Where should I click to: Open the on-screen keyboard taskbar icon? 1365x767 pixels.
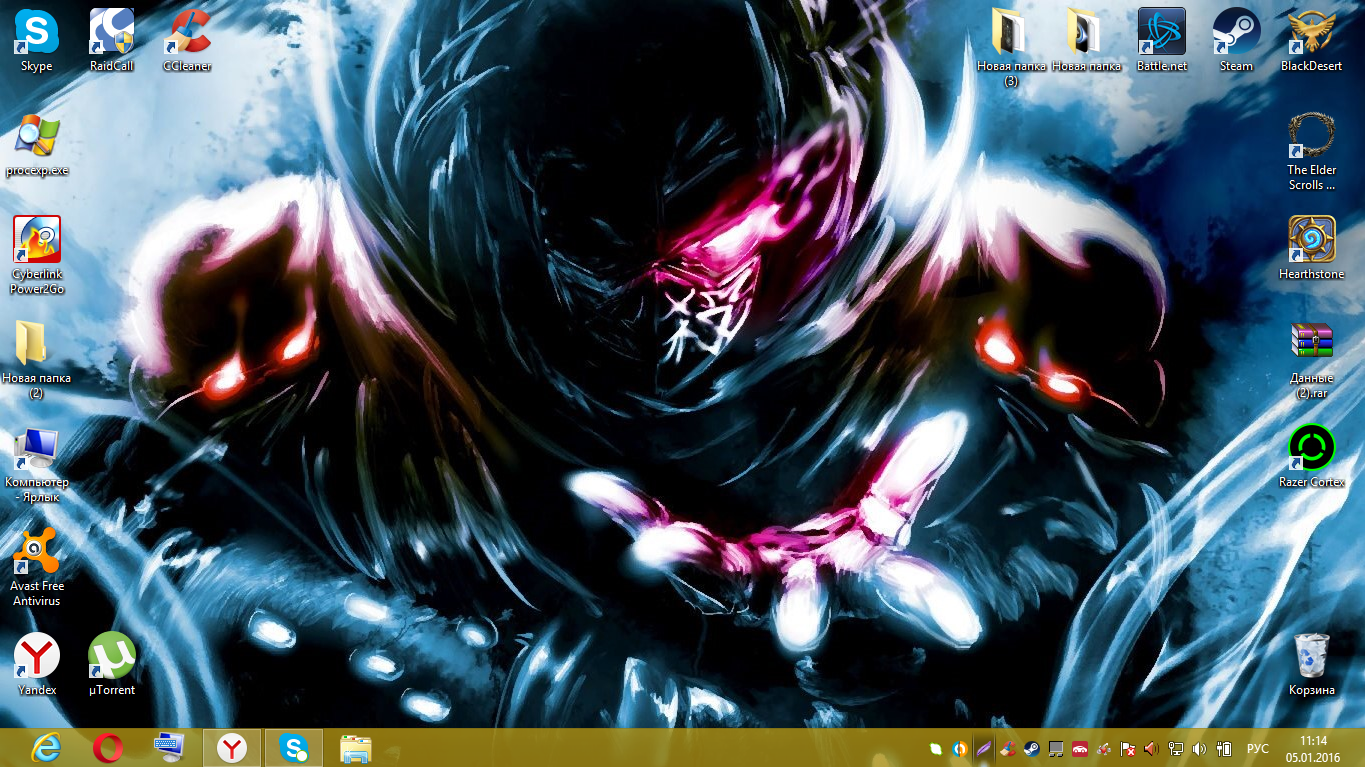tap(169, 748)
